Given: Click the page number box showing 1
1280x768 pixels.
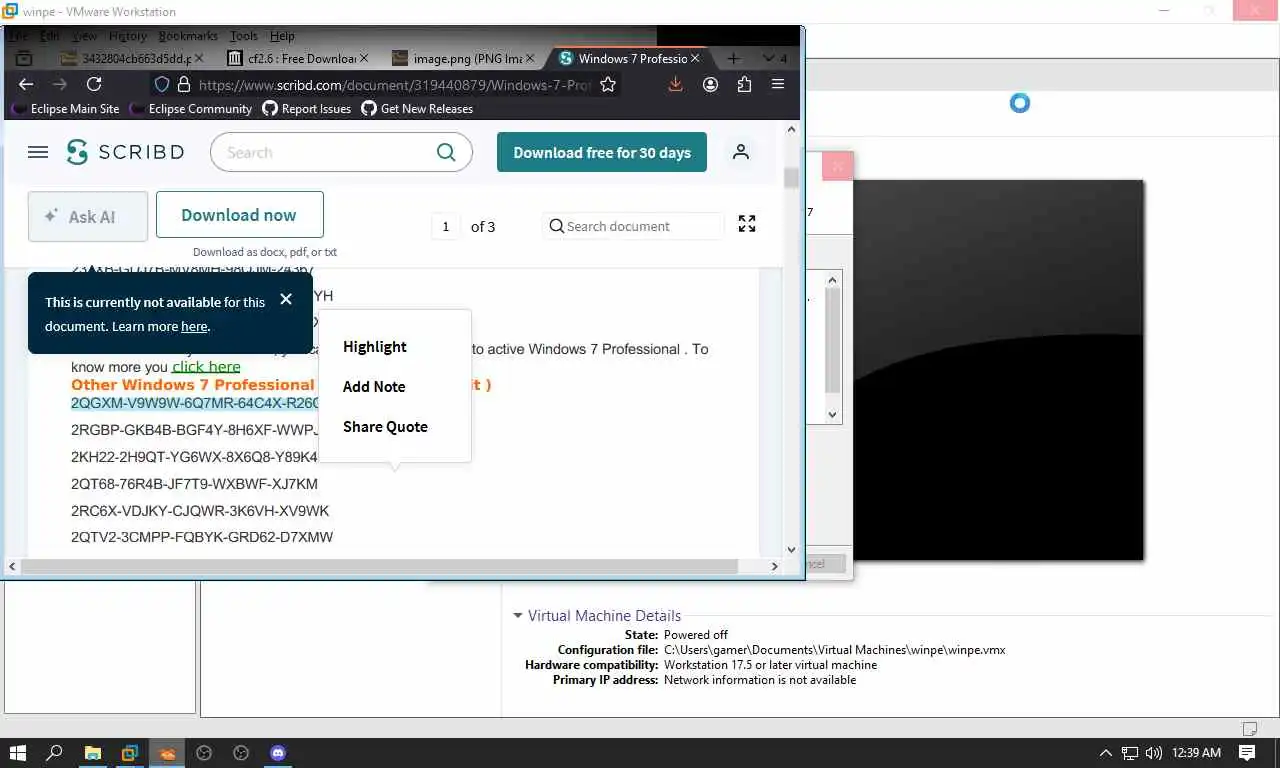Looking at the screenshot, I should point(445,226).
